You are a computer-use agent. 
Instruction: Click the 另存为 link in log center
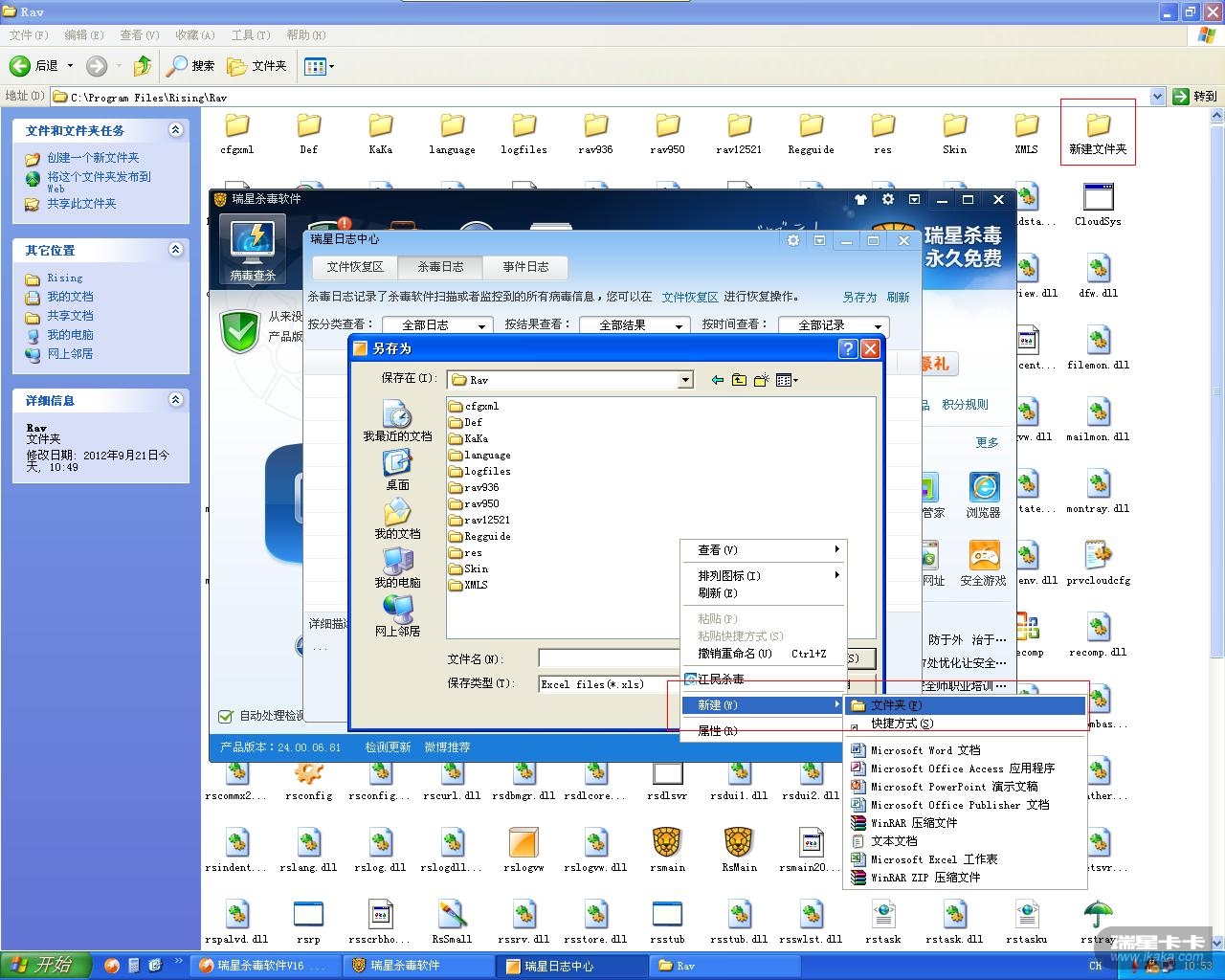point(859,298)
